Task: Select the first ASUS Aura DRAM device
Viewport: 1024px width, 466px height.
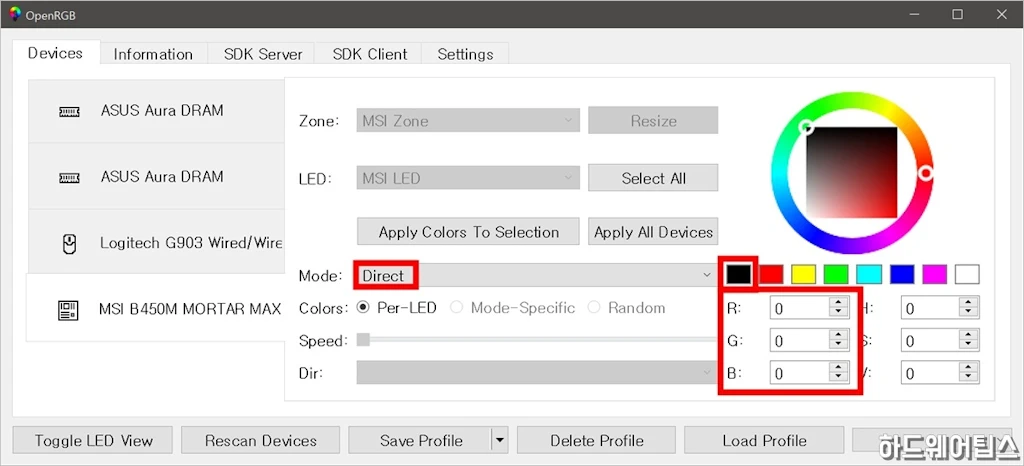Action: 160,110
